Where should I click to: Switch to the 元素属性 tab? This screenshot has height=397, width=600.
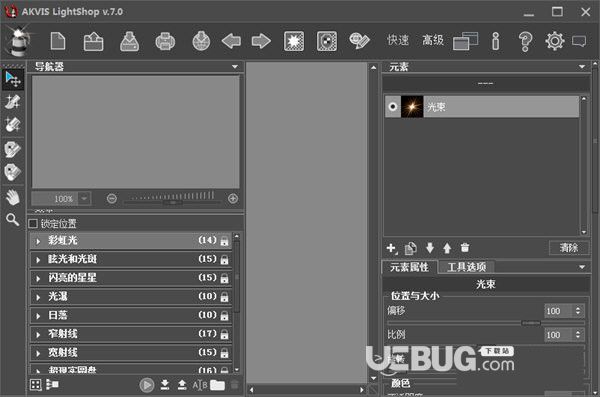click(409, 267)
